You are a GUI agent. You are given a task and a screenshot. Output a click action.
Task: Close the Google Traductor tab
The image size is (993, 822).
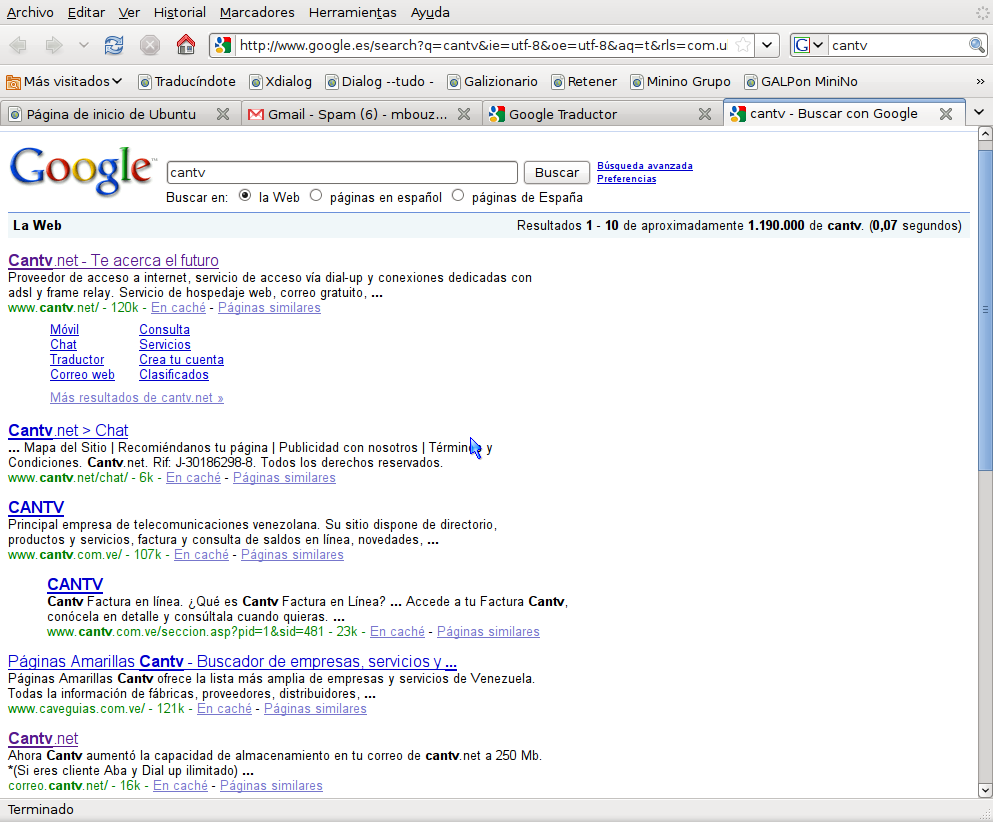[705, 114]
